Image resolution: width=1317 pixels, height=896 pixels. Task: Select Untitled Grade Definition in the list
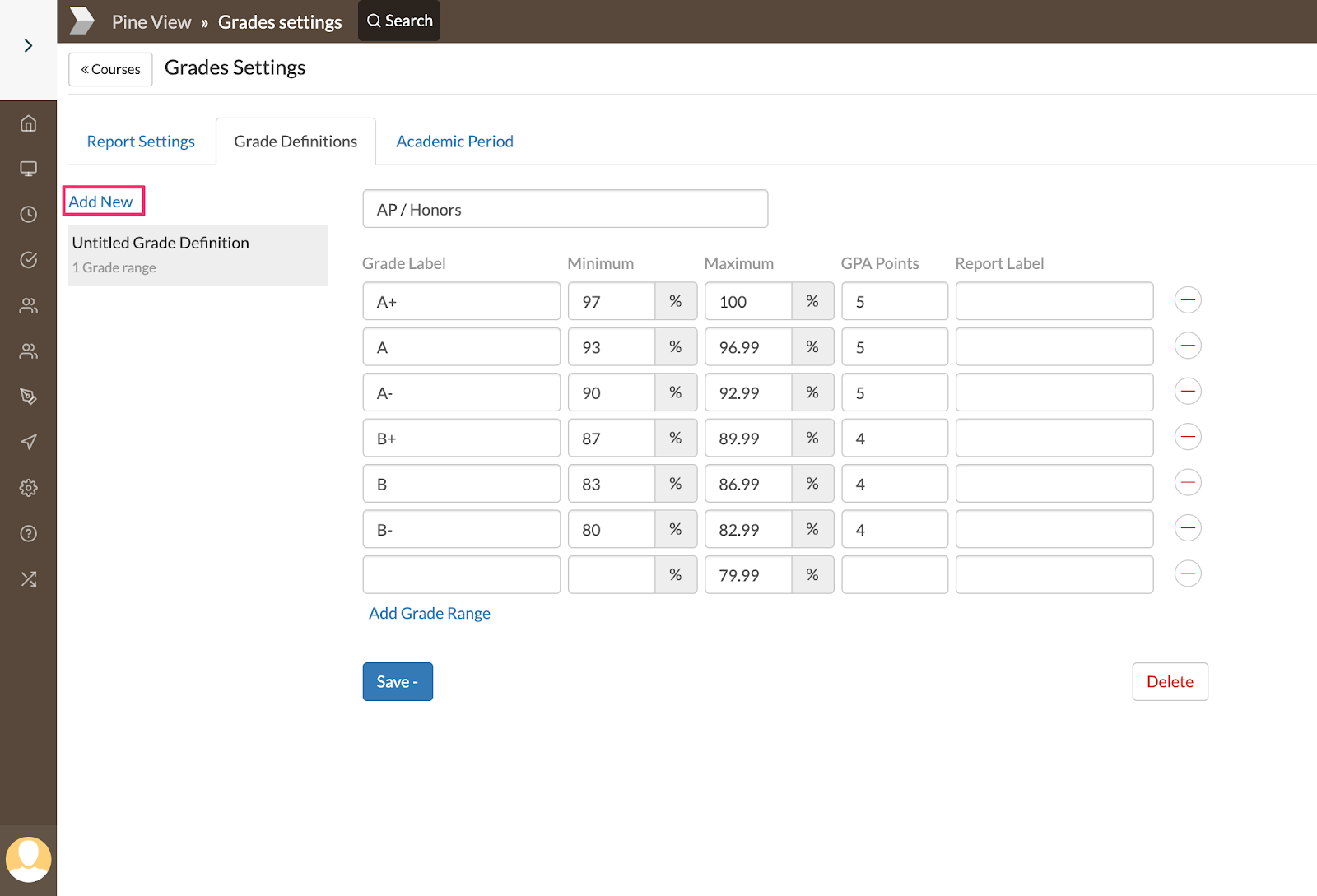coord(198,255)
